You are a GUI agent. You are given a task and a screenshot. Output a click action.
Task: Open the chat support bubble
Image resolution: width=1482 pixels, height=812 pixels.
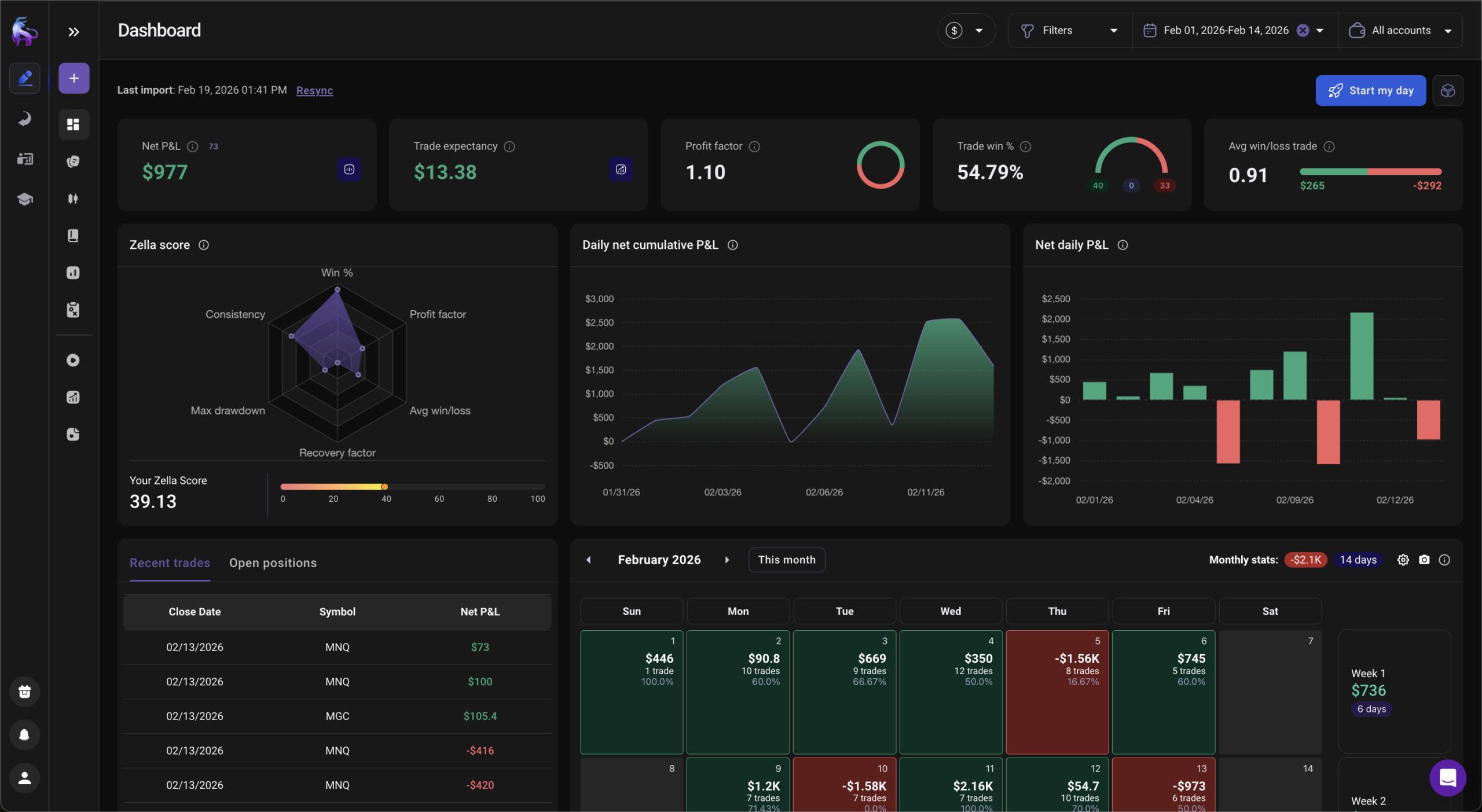pos(1447,777)
